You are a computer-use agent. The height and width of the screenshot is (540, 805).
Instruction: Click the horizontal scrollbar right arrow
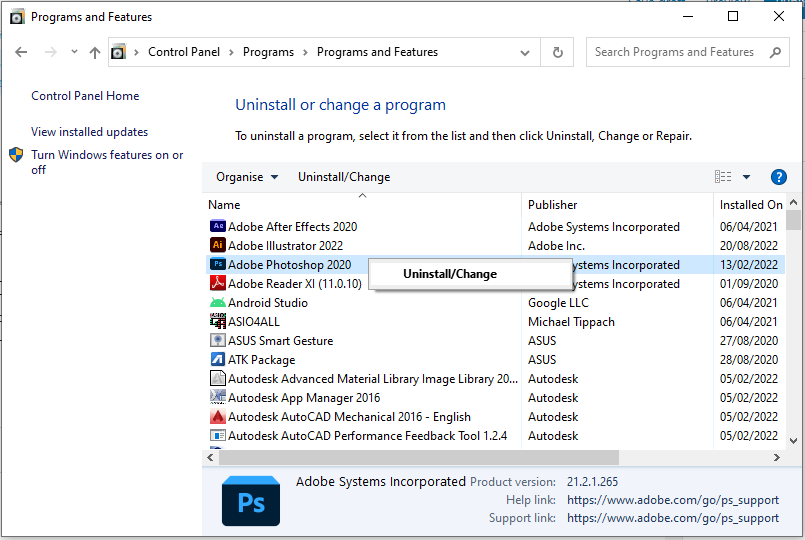(x=776, y=457)
